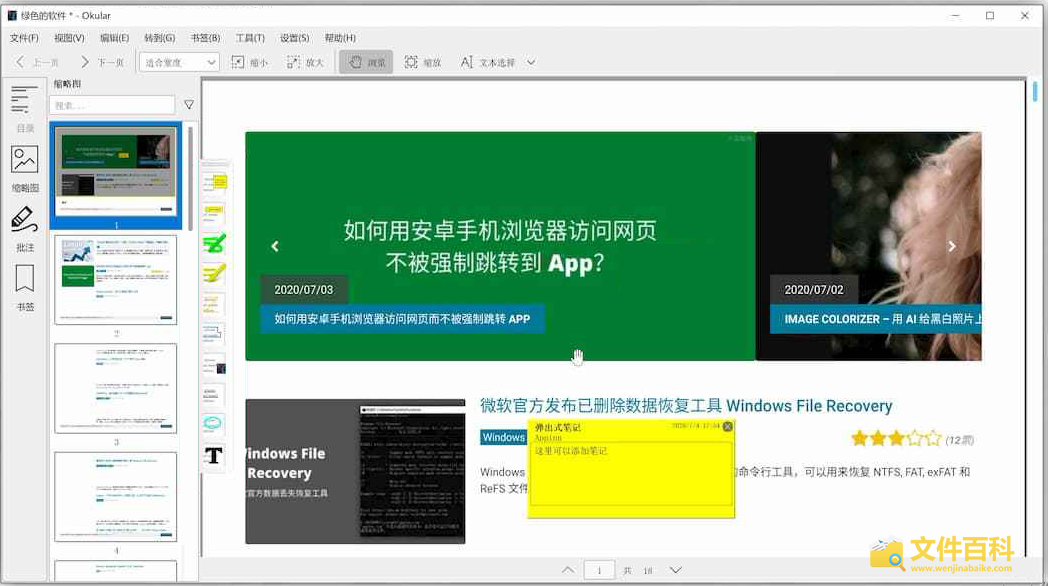This screenshot has height=586, width=1048.
Task: Click the thumbnail filter funnel icon
Action: pos(189,105)
